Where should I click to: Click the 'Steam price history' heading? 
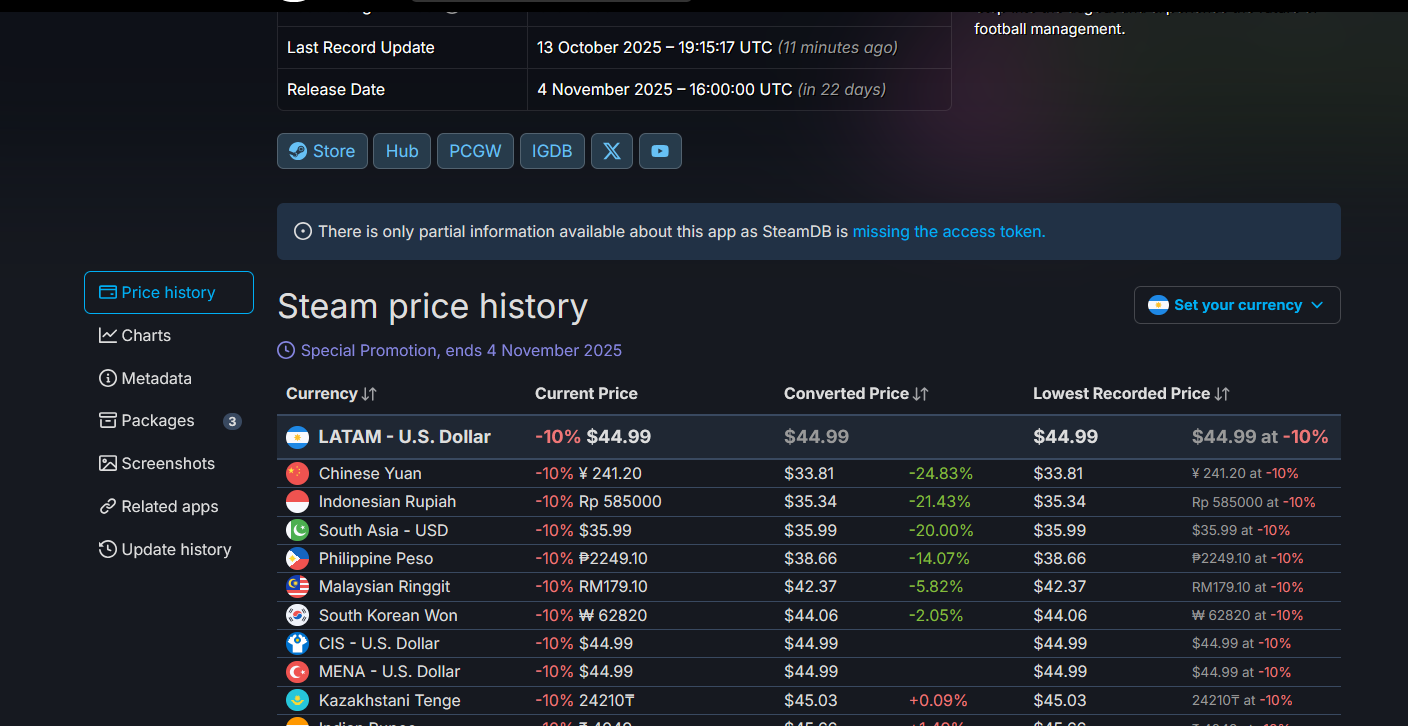(x=432, y=306)
